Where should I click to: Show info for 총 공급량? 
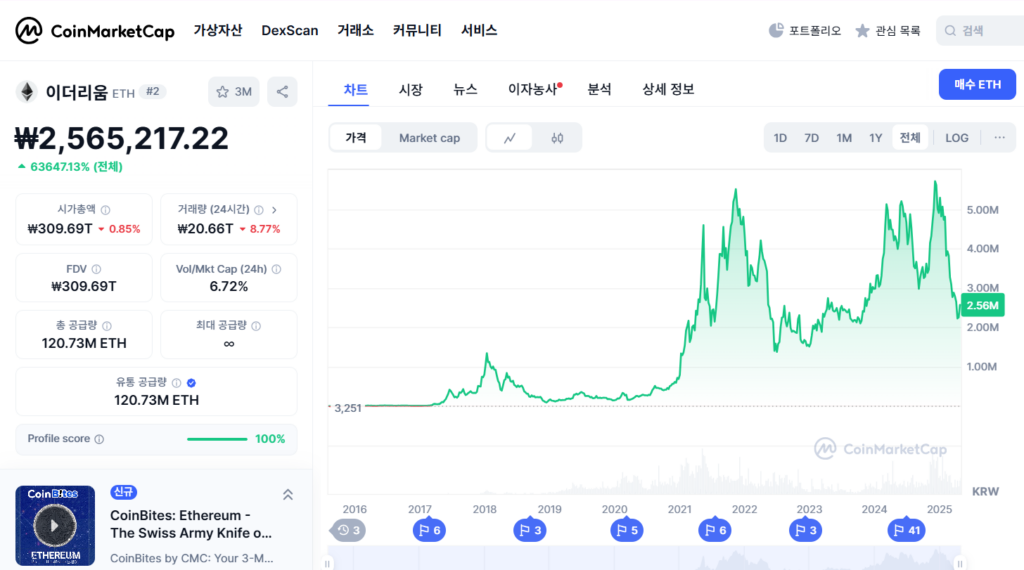[x=107, y=326]
